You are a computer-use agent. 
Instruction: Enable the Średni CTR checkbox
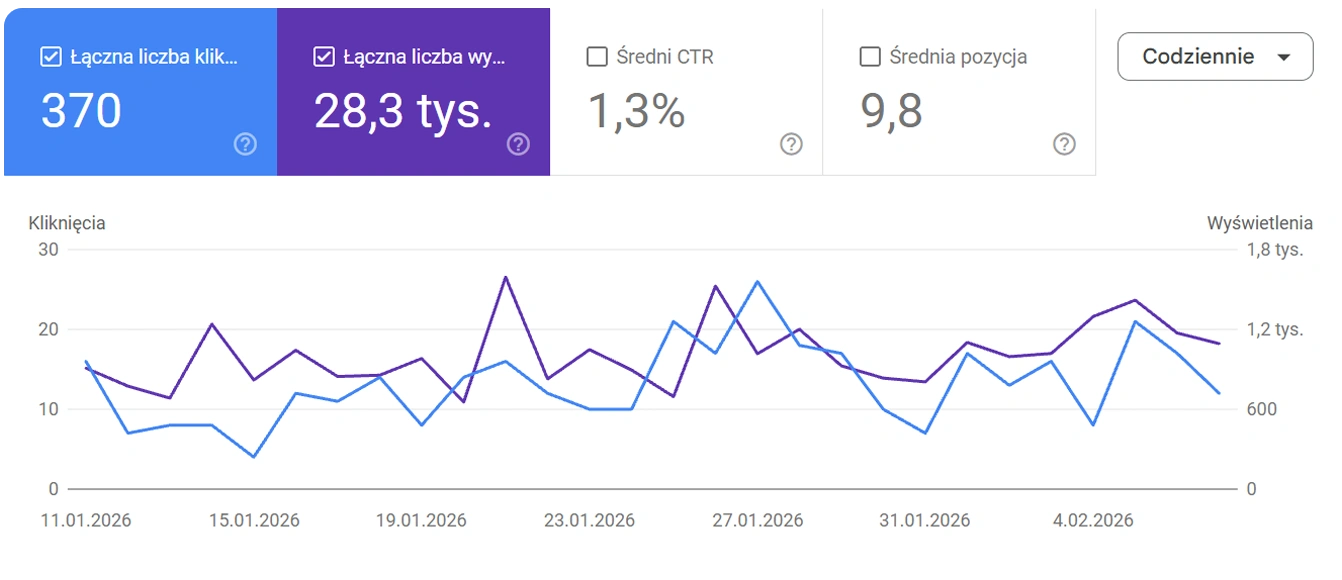pyautogui.click(x=597, y=57)
